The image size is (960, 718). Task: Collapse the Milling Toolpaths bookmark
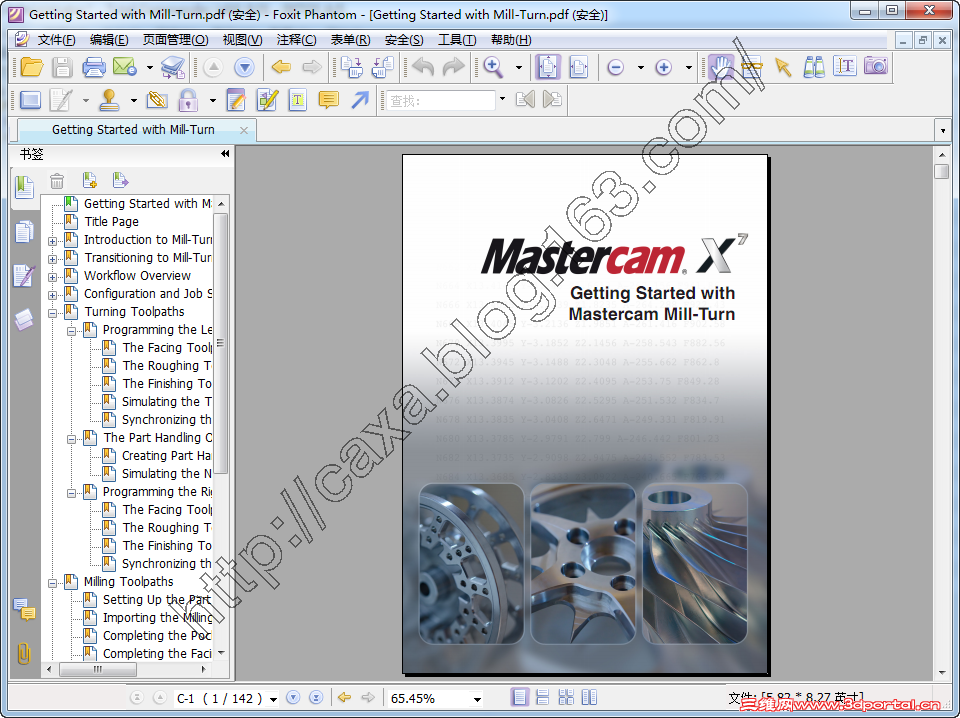[x=53, y=583]
